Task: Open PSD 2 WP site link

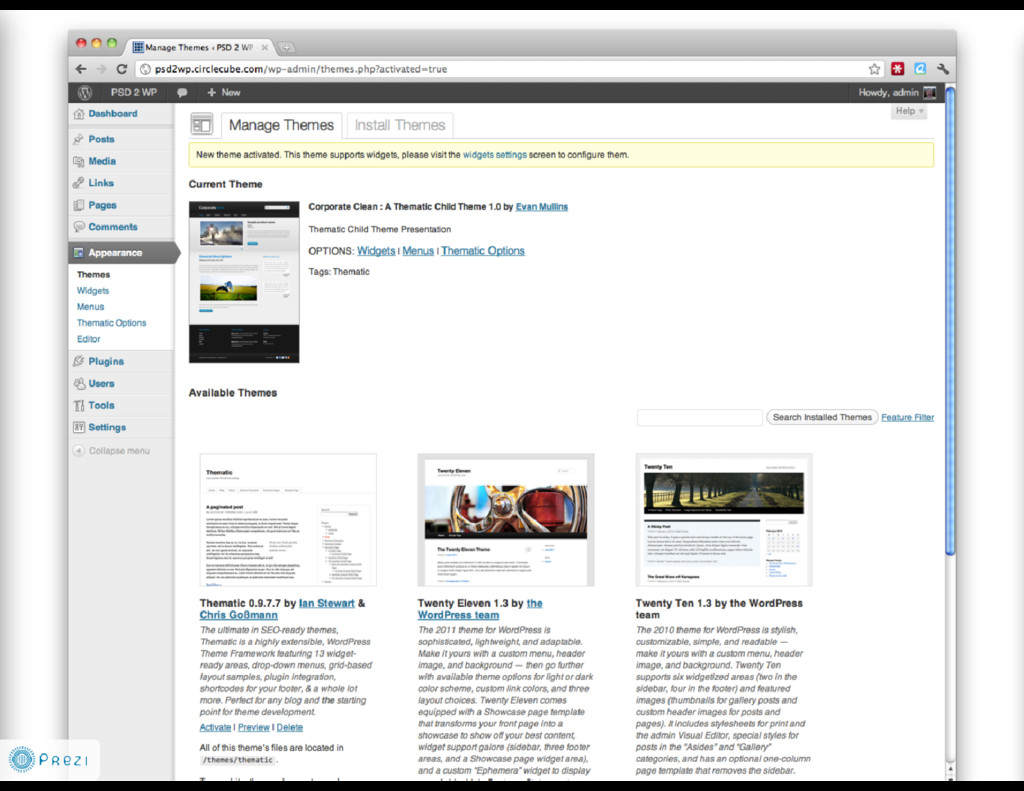Action: click(x=133, y=93)
